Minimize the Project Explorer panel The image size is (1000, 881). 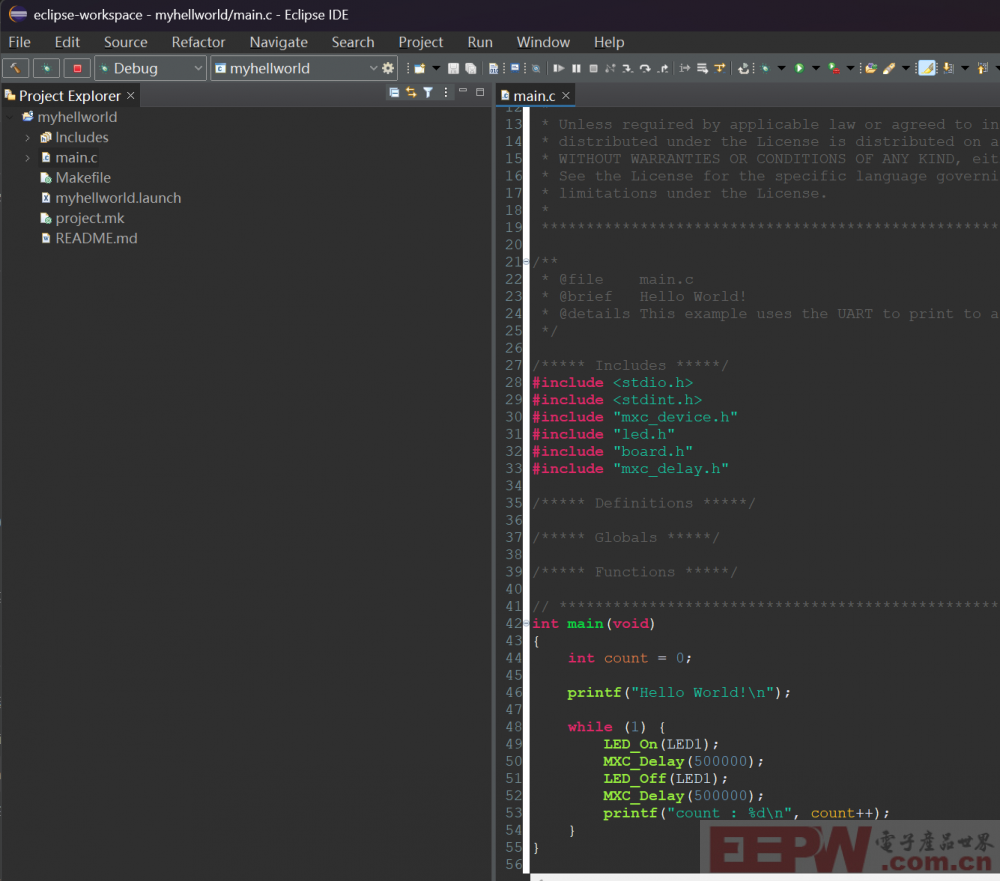click(463, 92)
